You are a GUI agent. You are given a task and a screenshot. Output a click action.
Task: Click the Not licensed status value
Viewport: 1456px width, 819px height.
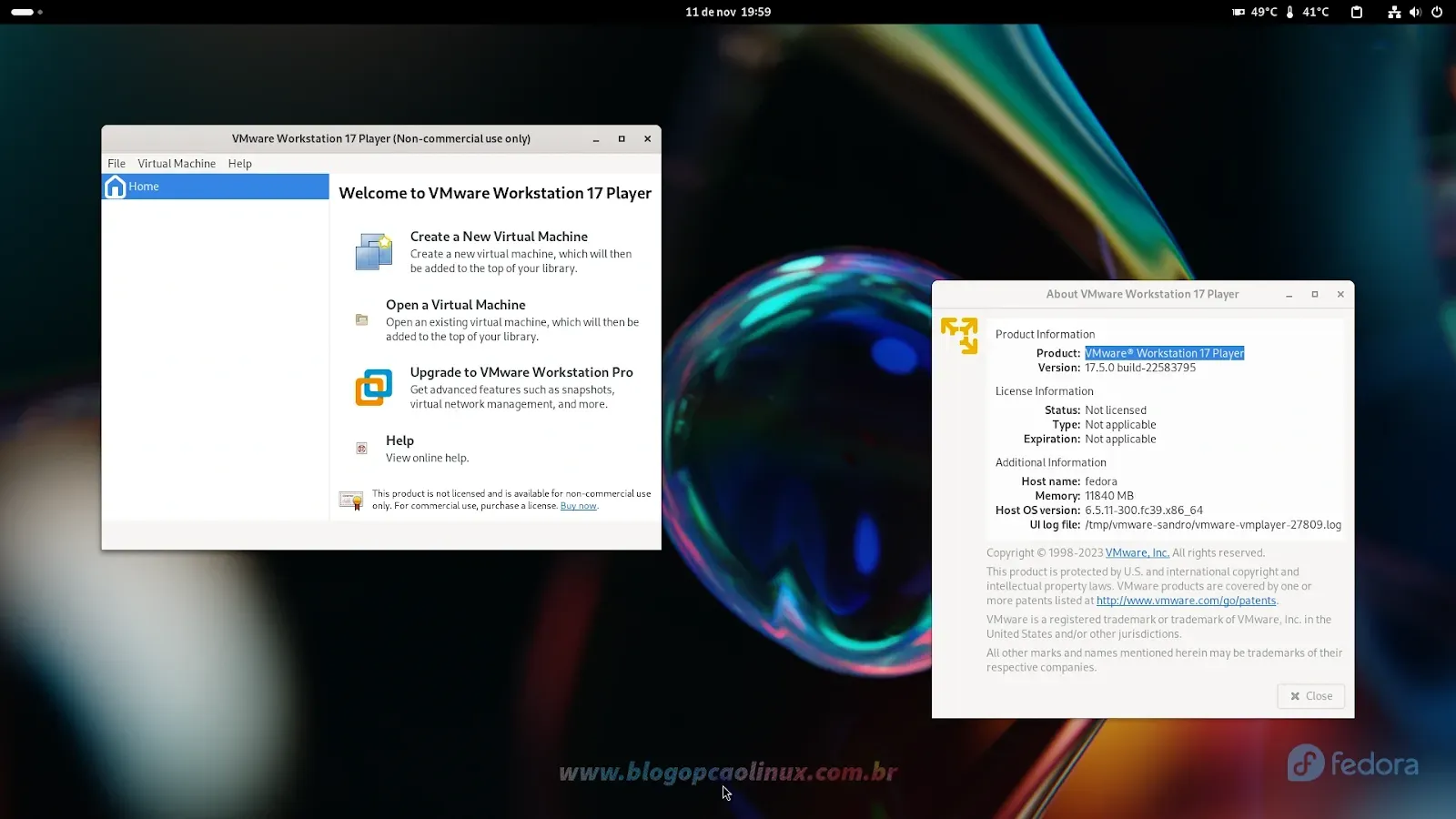1116,410
